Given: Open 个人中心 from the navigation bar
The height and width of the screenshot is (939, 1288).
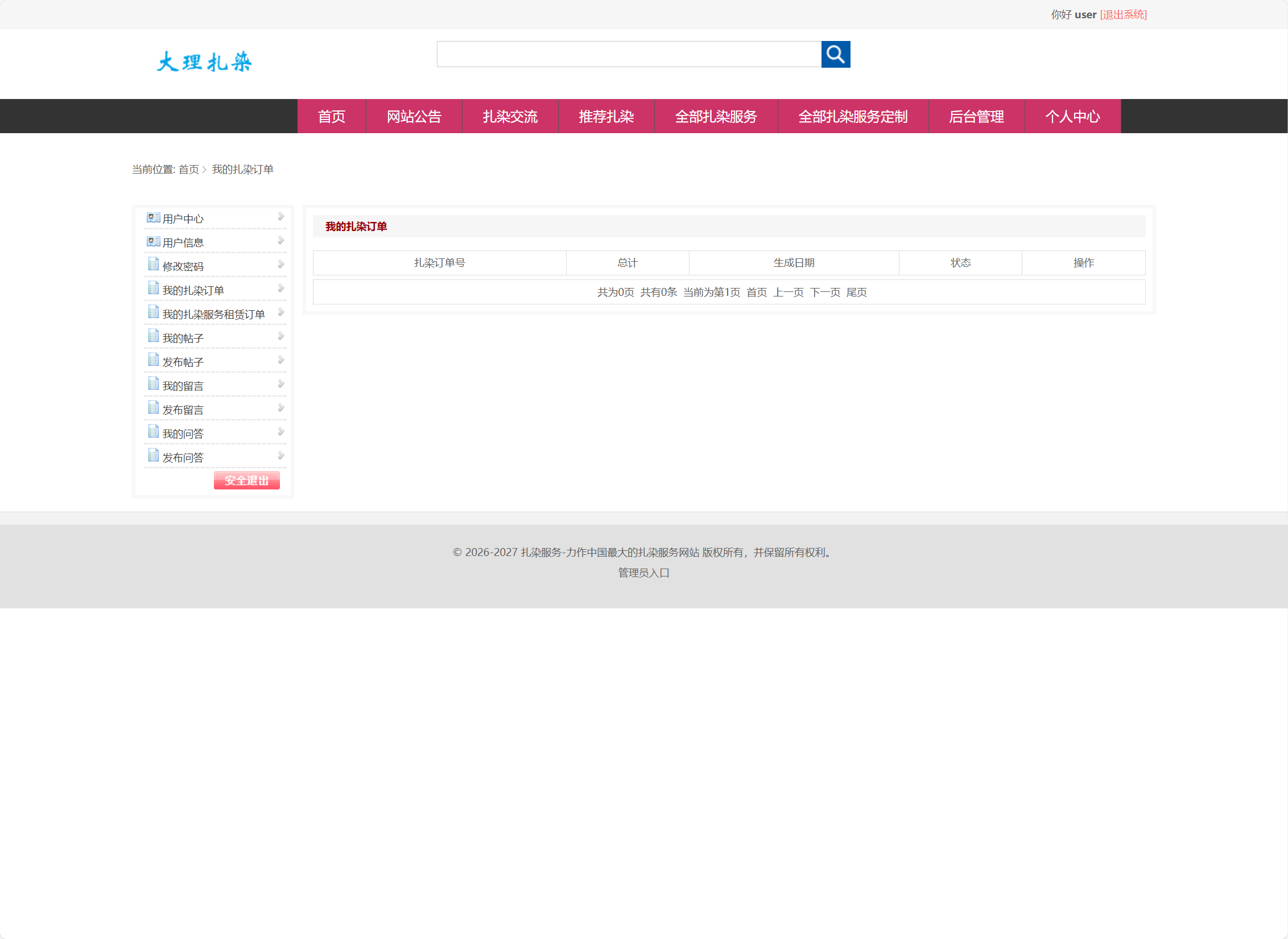Looking at the screenshot, I should [1072, 117].
